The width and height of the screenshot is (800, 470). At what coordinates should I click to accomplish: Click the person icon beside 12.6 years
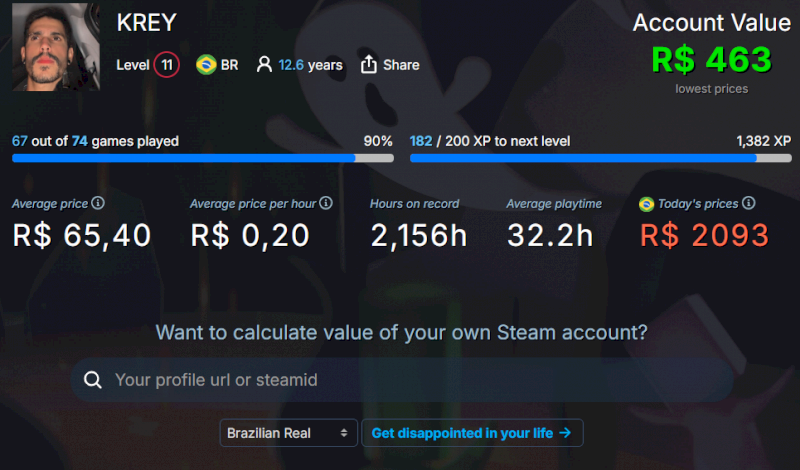[264, 65]
